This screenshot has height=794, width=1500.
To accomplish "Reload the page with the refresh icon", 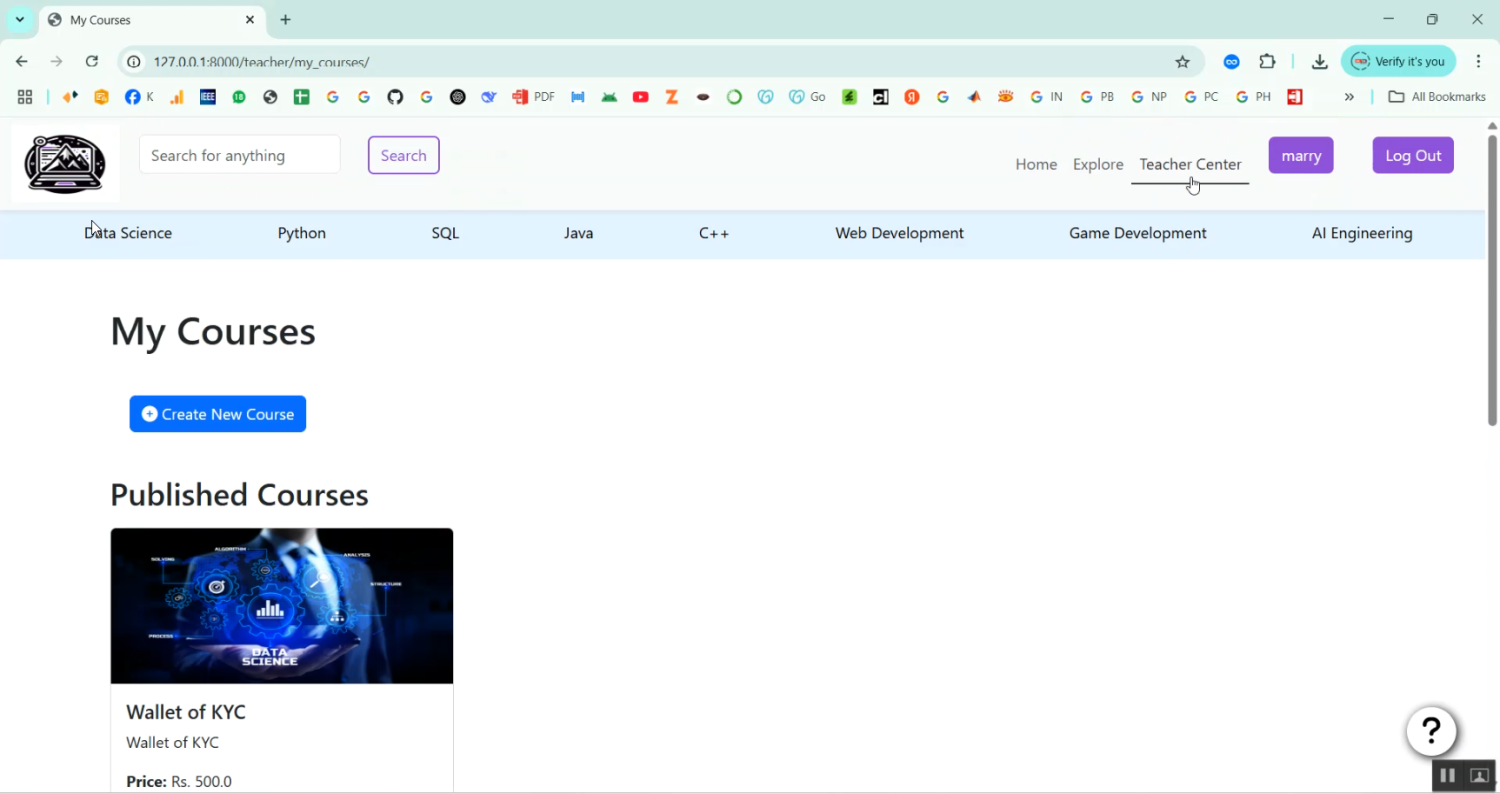I will point(92,62).
